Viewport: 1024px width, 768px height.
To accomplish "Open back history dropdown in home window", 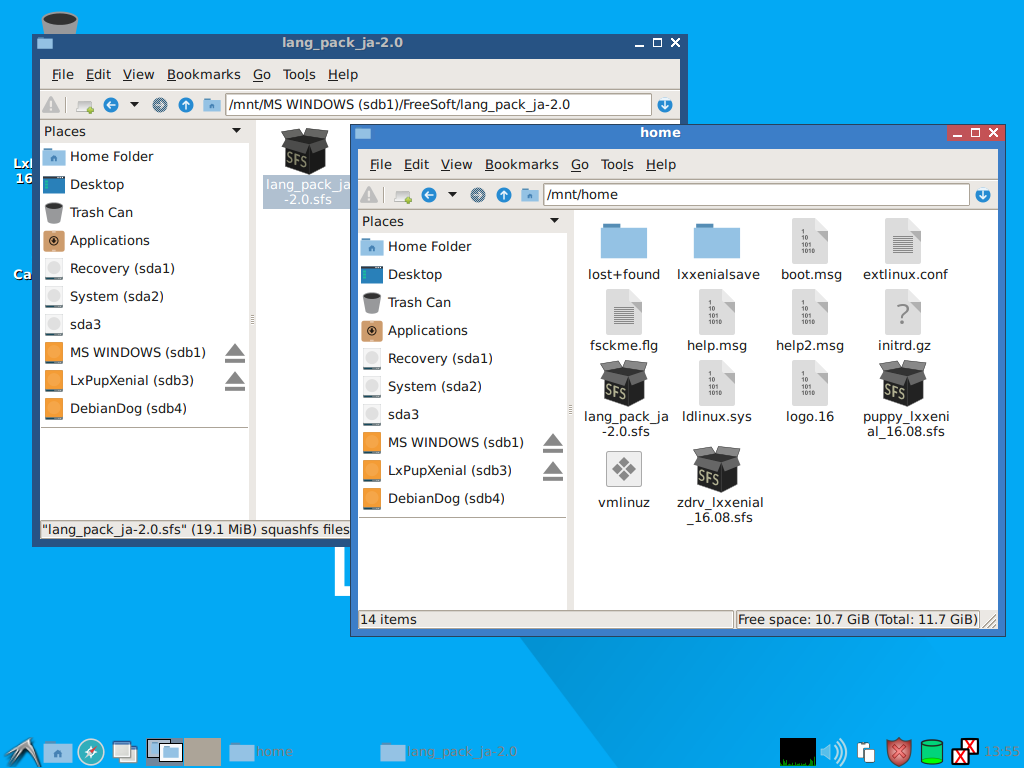I will [452, 195].
